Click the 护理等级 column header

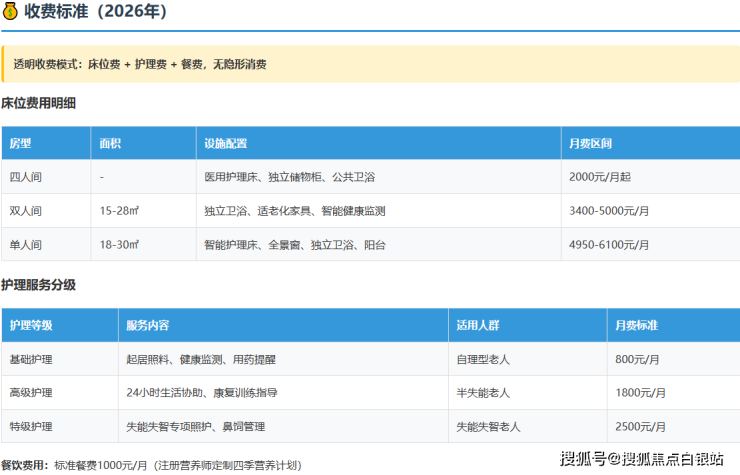coord(31,325)
